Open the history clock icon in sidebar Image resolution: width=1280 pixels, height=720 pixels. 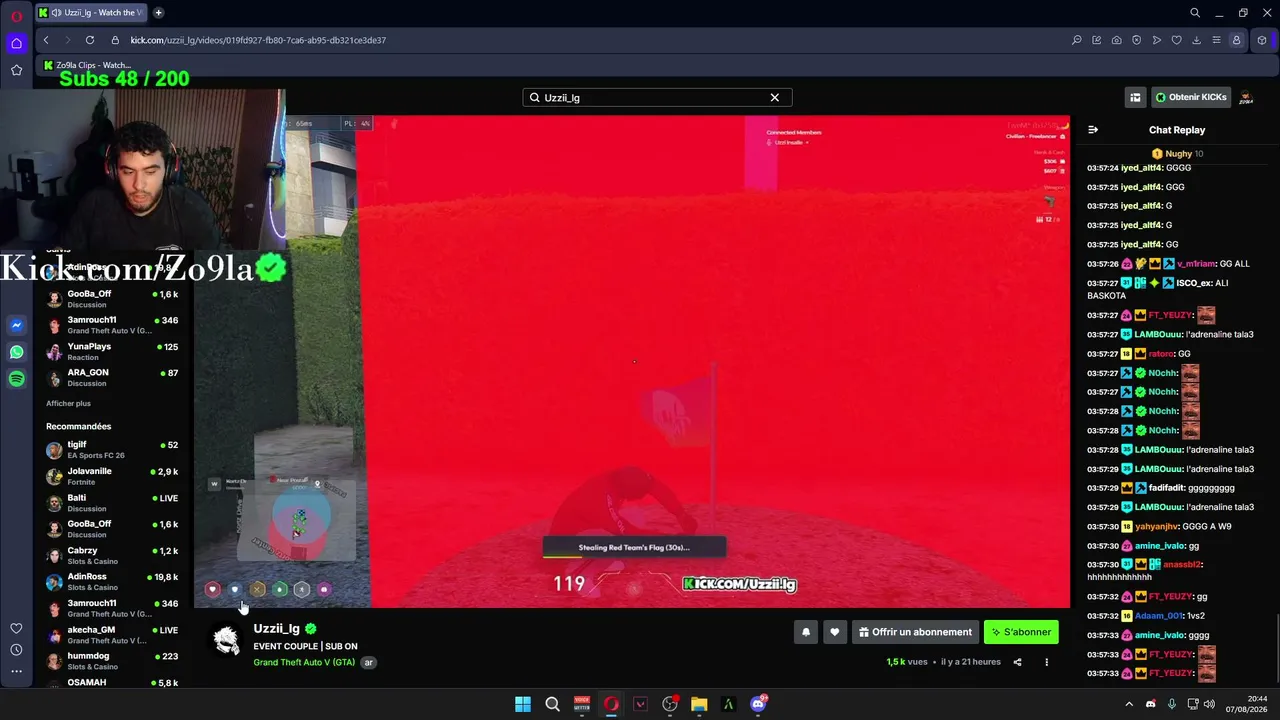[16, 650]
